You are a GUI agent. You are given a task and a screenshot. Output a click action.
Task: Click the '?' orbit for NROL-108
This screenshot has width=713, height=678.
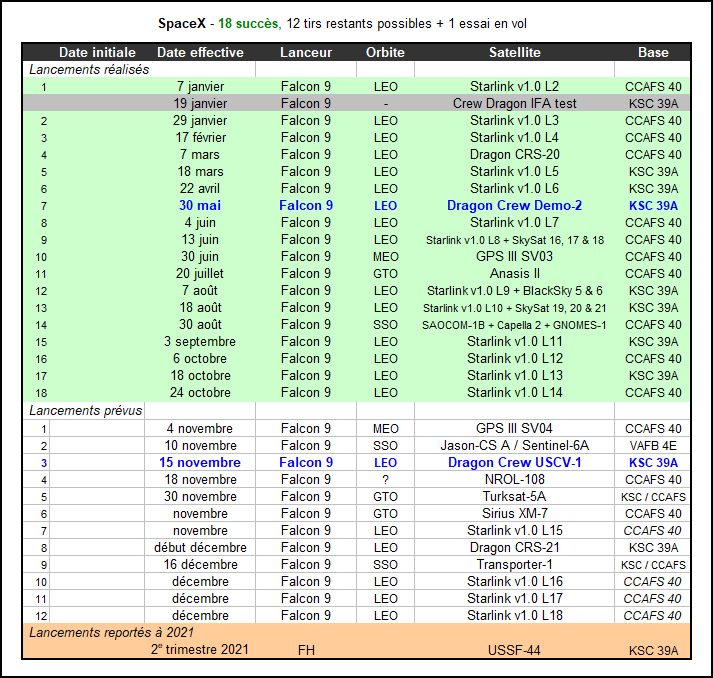point(386,480)
